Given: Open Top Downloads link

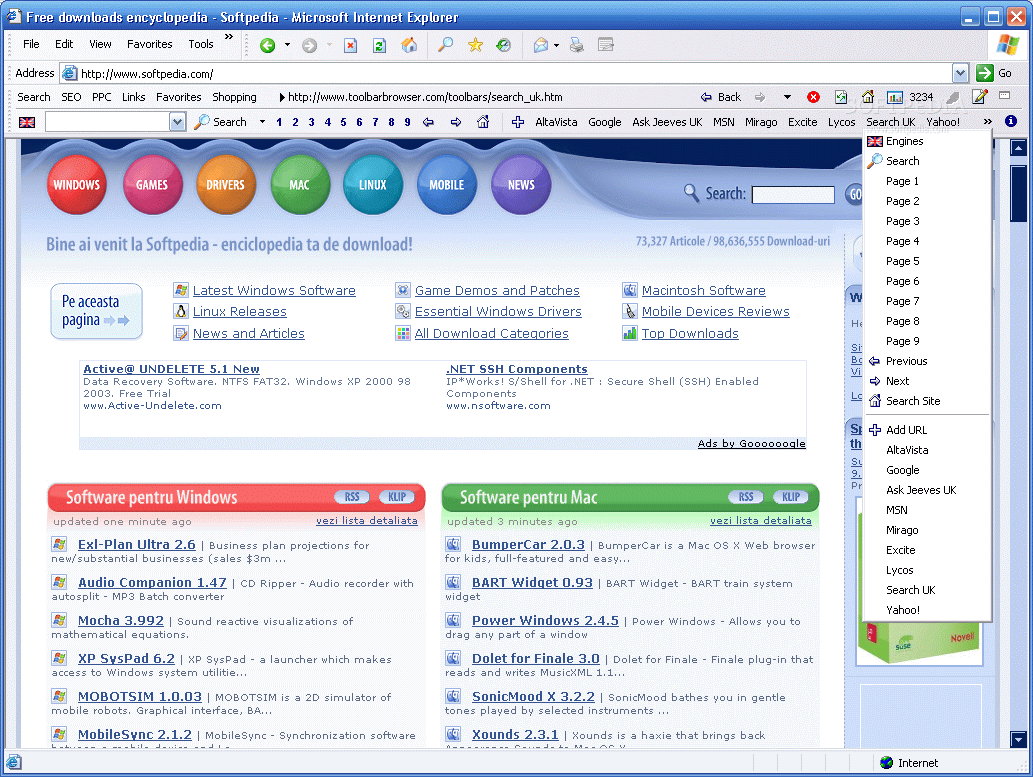Looking at the screenshot, I should (x=690, y=333).
